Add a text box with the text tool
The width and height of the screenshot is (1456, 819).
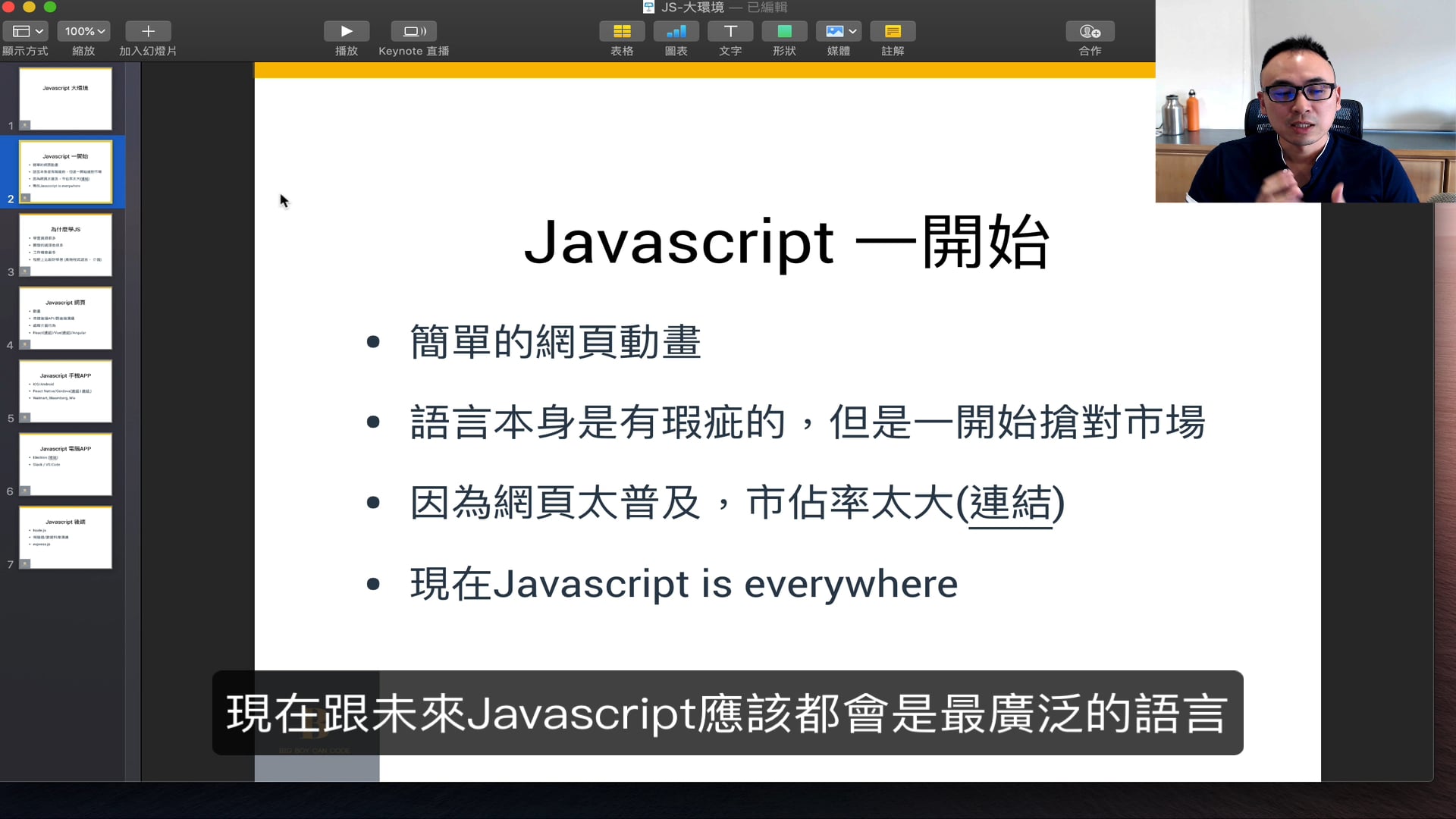click(730, 31)
